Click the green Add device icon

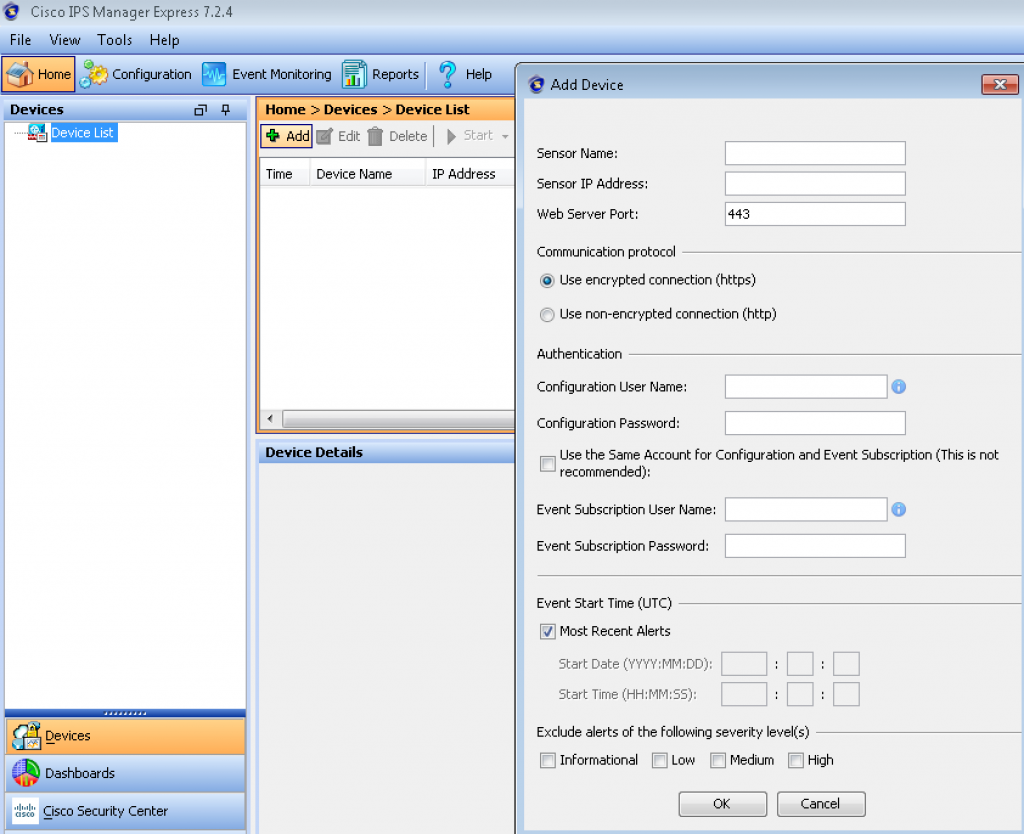click(x=273, y=136)
